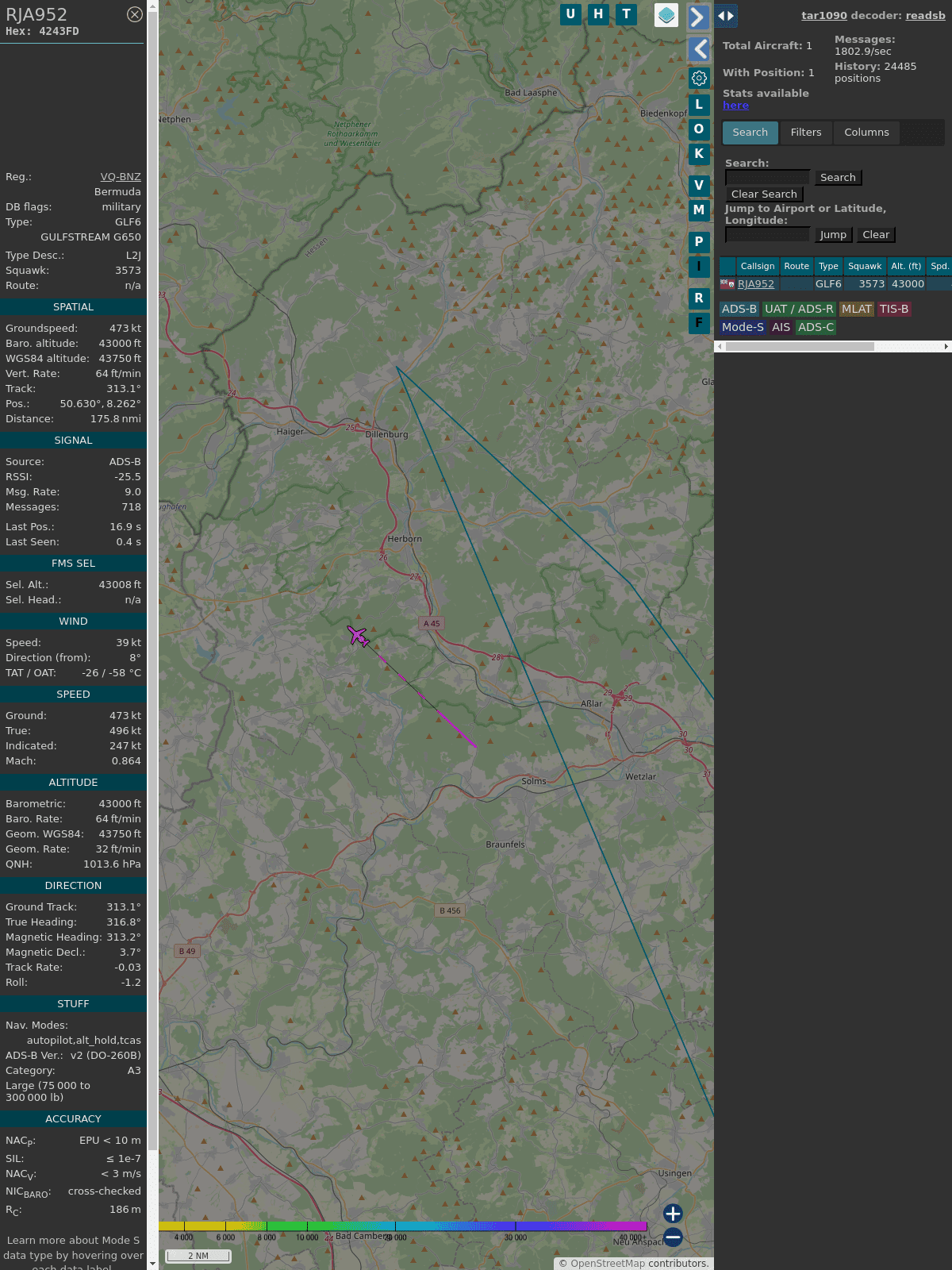This screenshot has height=1270, width=952.
Task: Click the flag icon in RJA952 row
Action: click(727, 284)
